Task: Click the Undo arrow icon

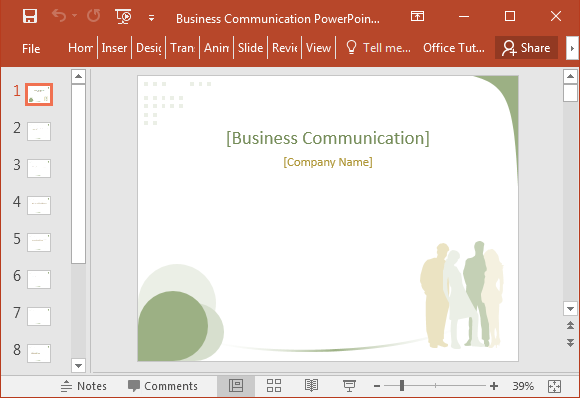Action: 59,16
